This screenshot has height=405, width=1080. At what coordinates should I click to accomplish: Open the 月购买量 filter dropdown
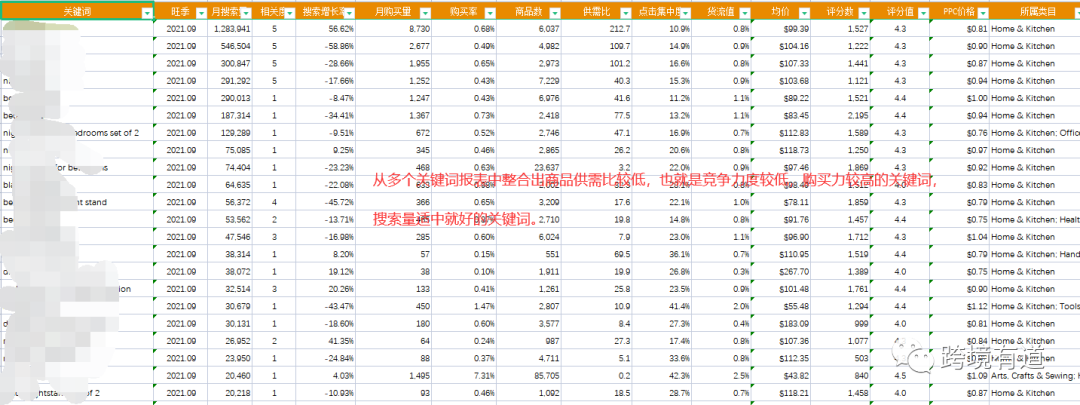(x=425, y=13)
